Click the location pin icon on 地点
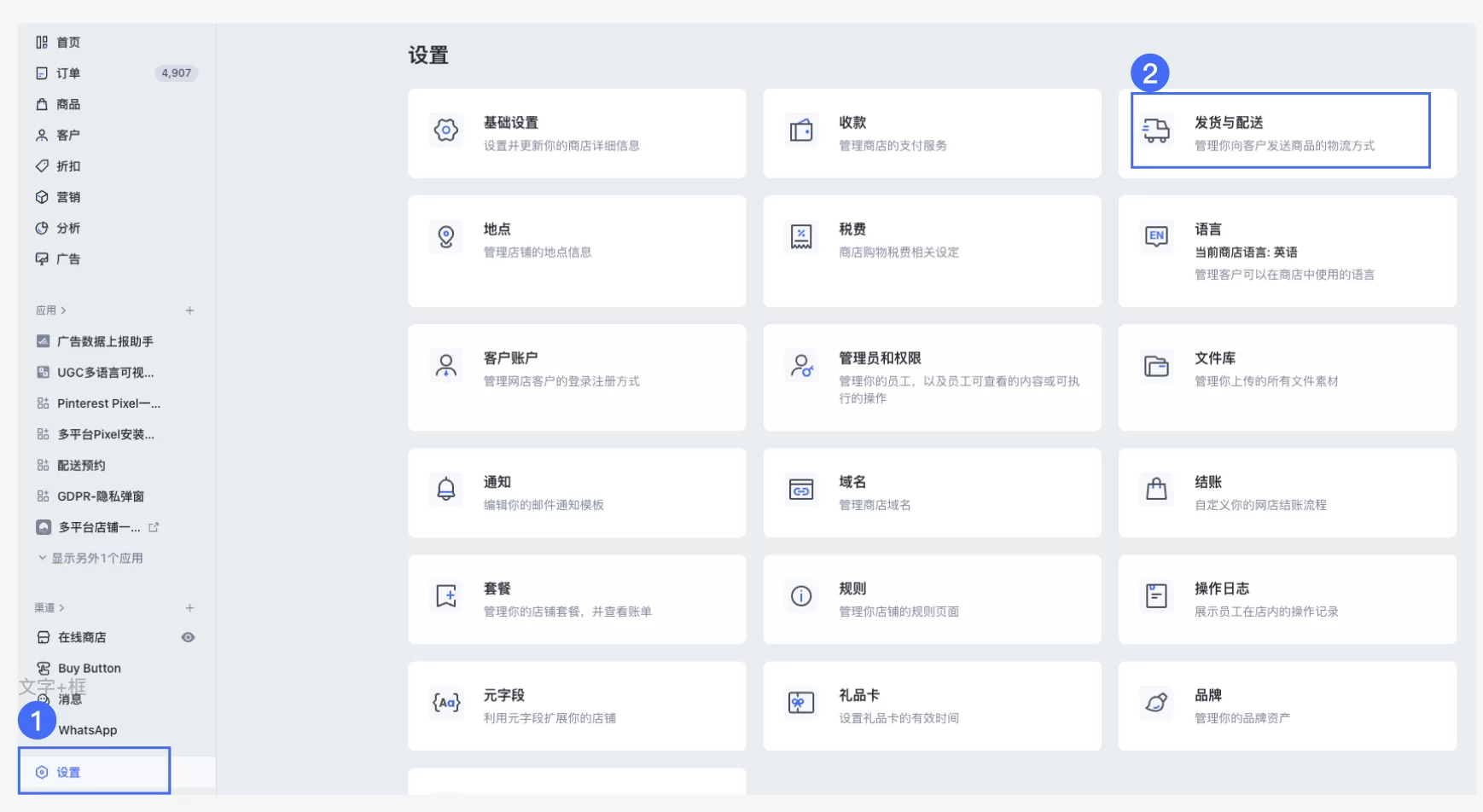Viewport: 1483px width, 812px height. pyautogui.click(x=445, y=237)
